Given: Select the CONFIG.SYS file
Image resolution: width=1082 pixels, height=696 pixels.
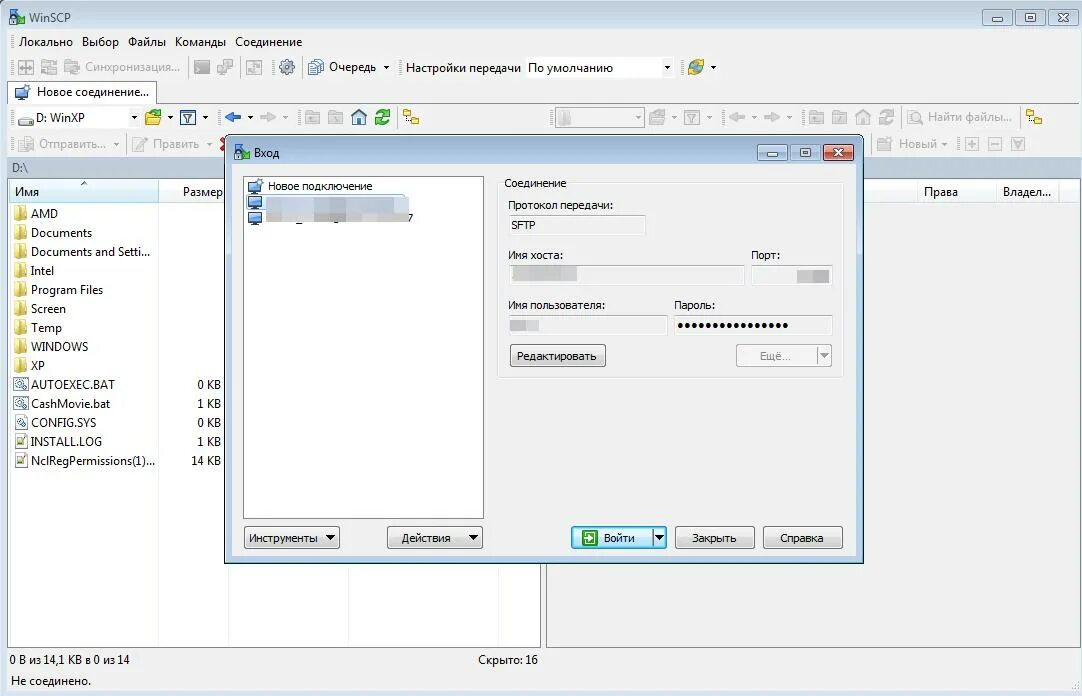Looking at the screenshot, I should [x=55, y=422].
